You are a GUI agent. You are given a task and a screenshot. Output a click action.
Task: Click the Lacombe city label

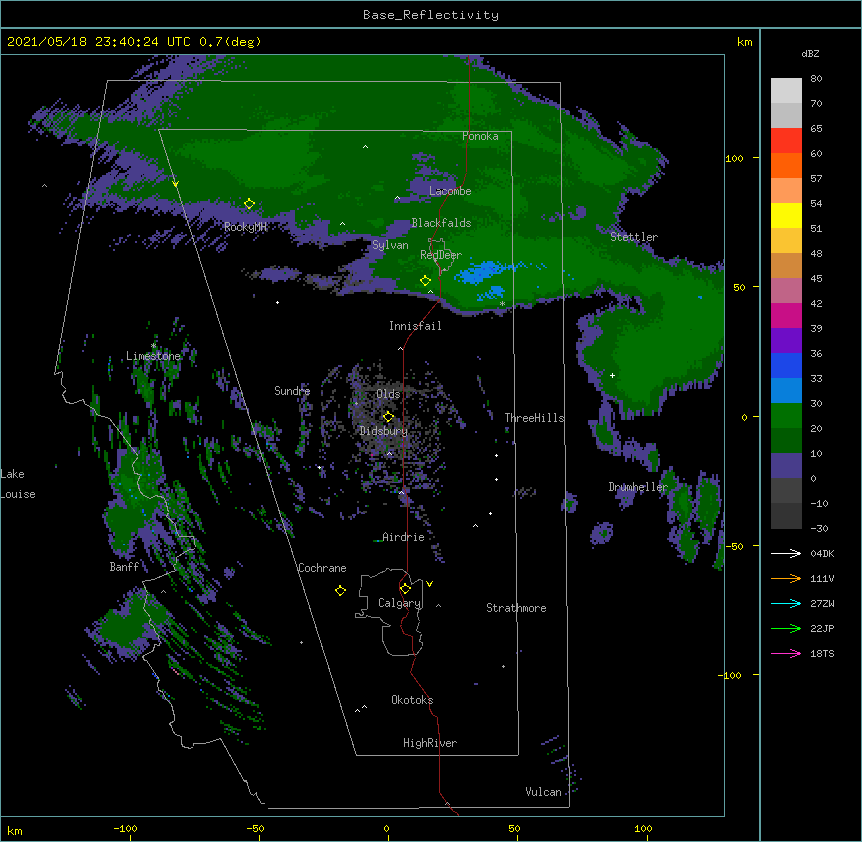pyautogui.click(x=450, y=191)
